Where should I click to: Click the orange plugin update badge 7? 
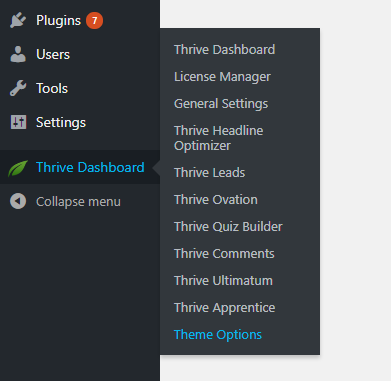[94, 21]
